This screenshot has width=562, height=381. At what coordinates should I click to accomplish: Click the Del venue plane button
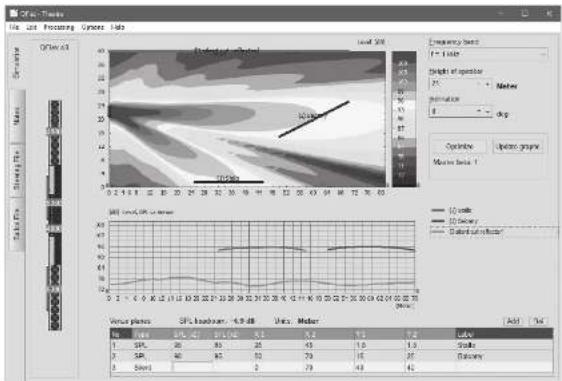coord(539,321)
